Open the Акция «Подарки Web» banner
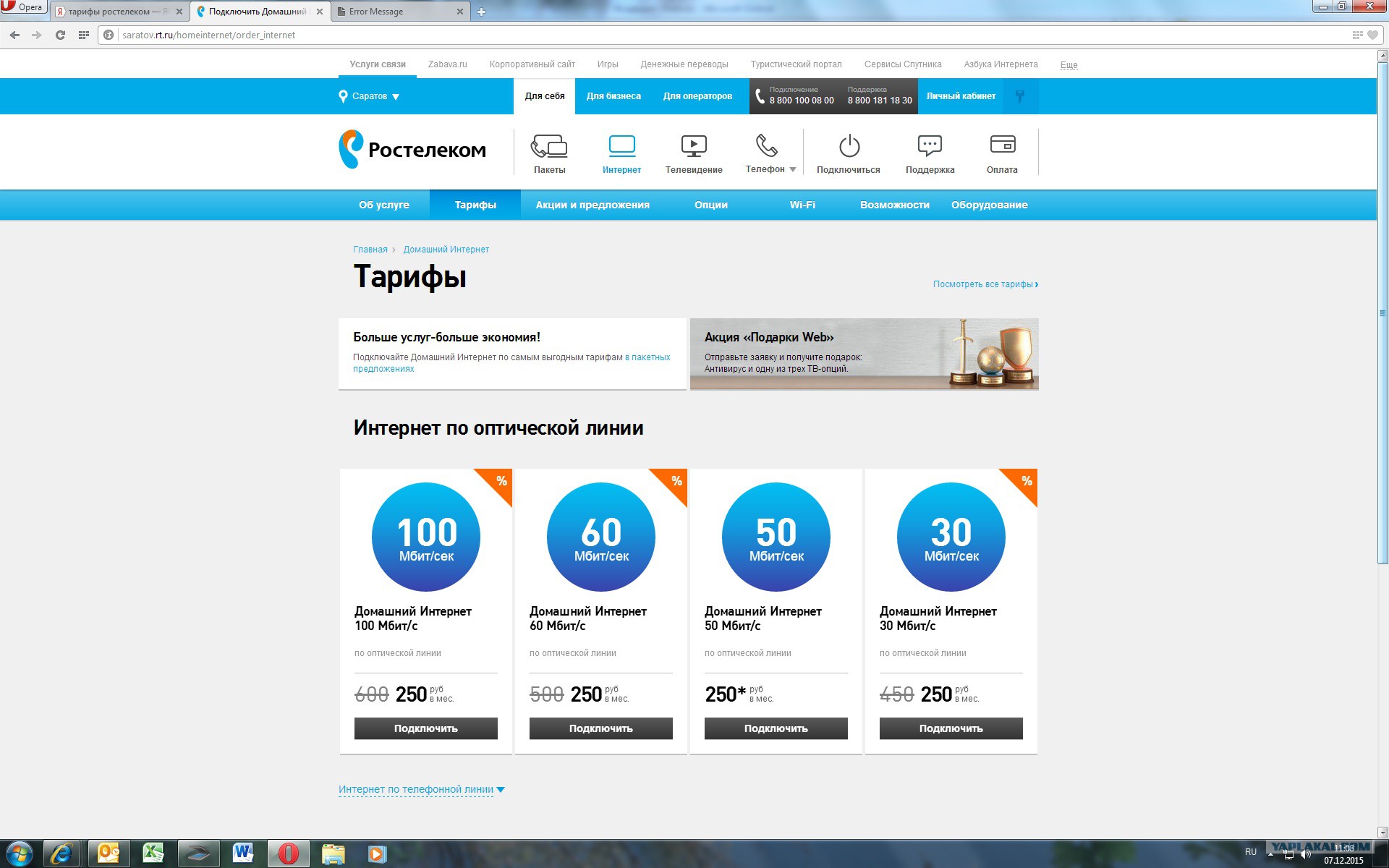The width and height of the screenshot is (1389, 868). [x=865, y=354]
